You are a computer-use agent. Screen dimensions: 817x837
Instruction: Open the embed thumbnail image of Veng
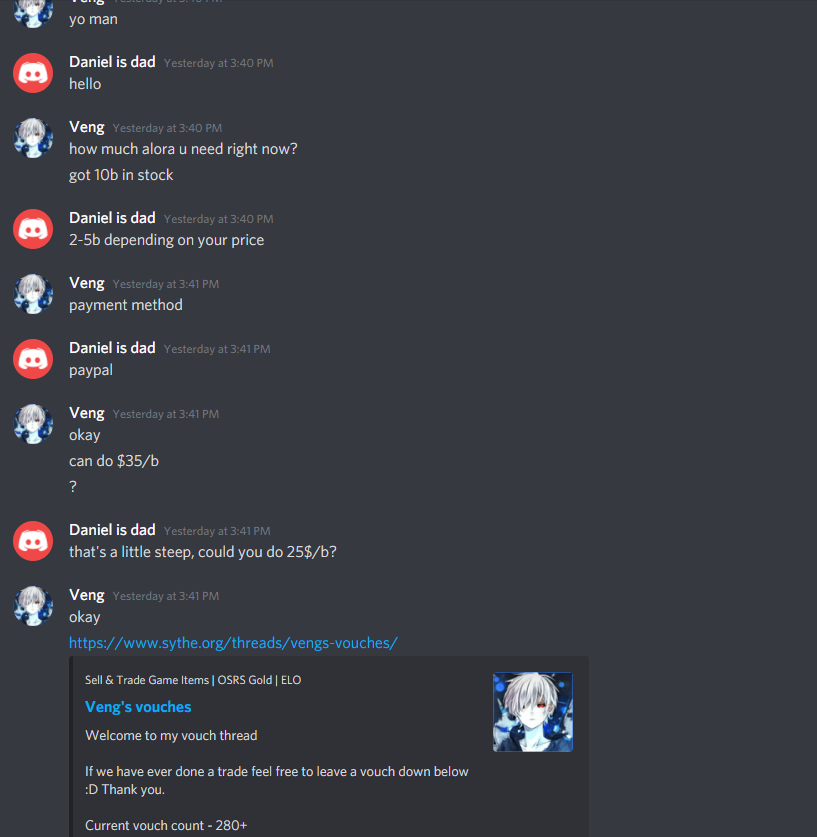(533, 712)
